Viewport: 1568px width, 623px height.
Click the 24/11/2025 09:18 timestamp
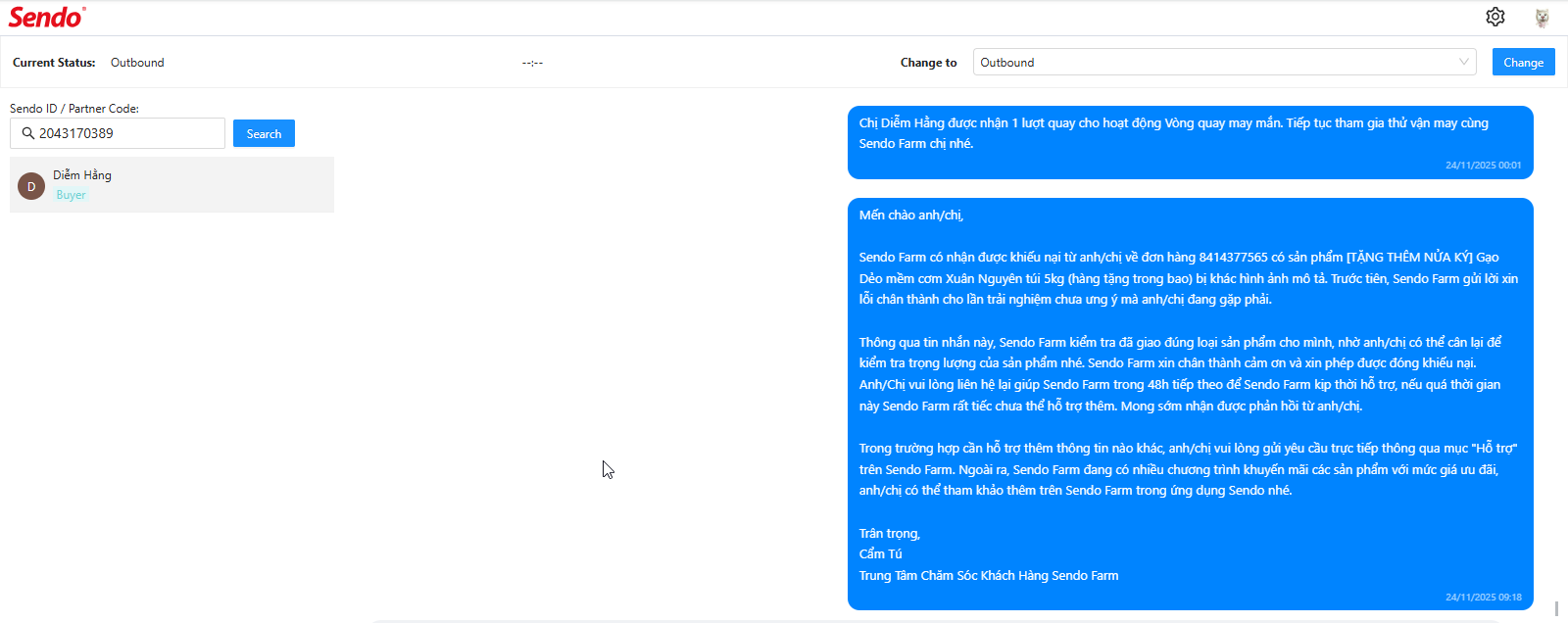(1483, 597)
